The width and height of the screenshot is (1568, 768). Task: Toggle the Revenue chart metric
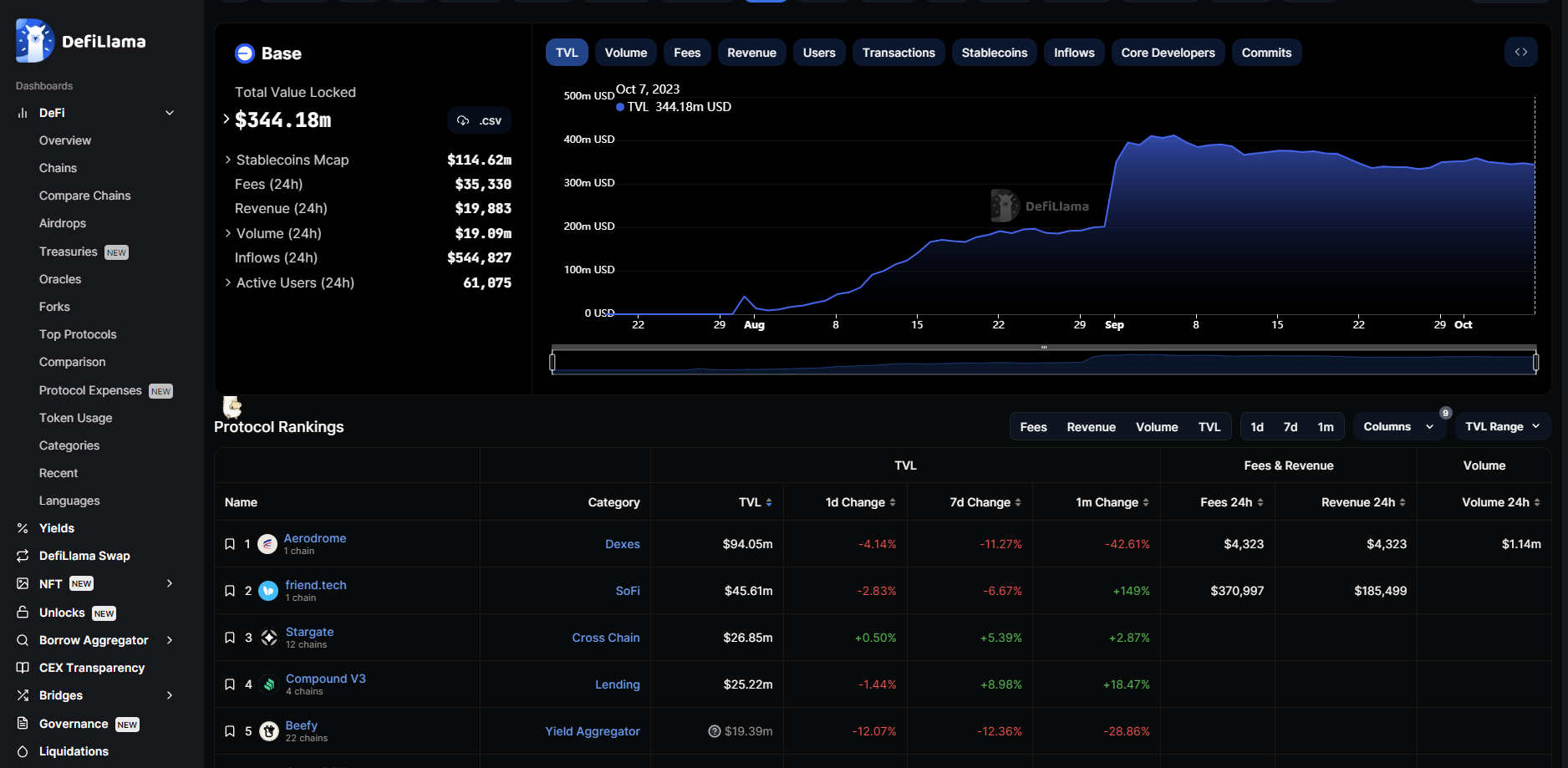[x=751, y=52]
